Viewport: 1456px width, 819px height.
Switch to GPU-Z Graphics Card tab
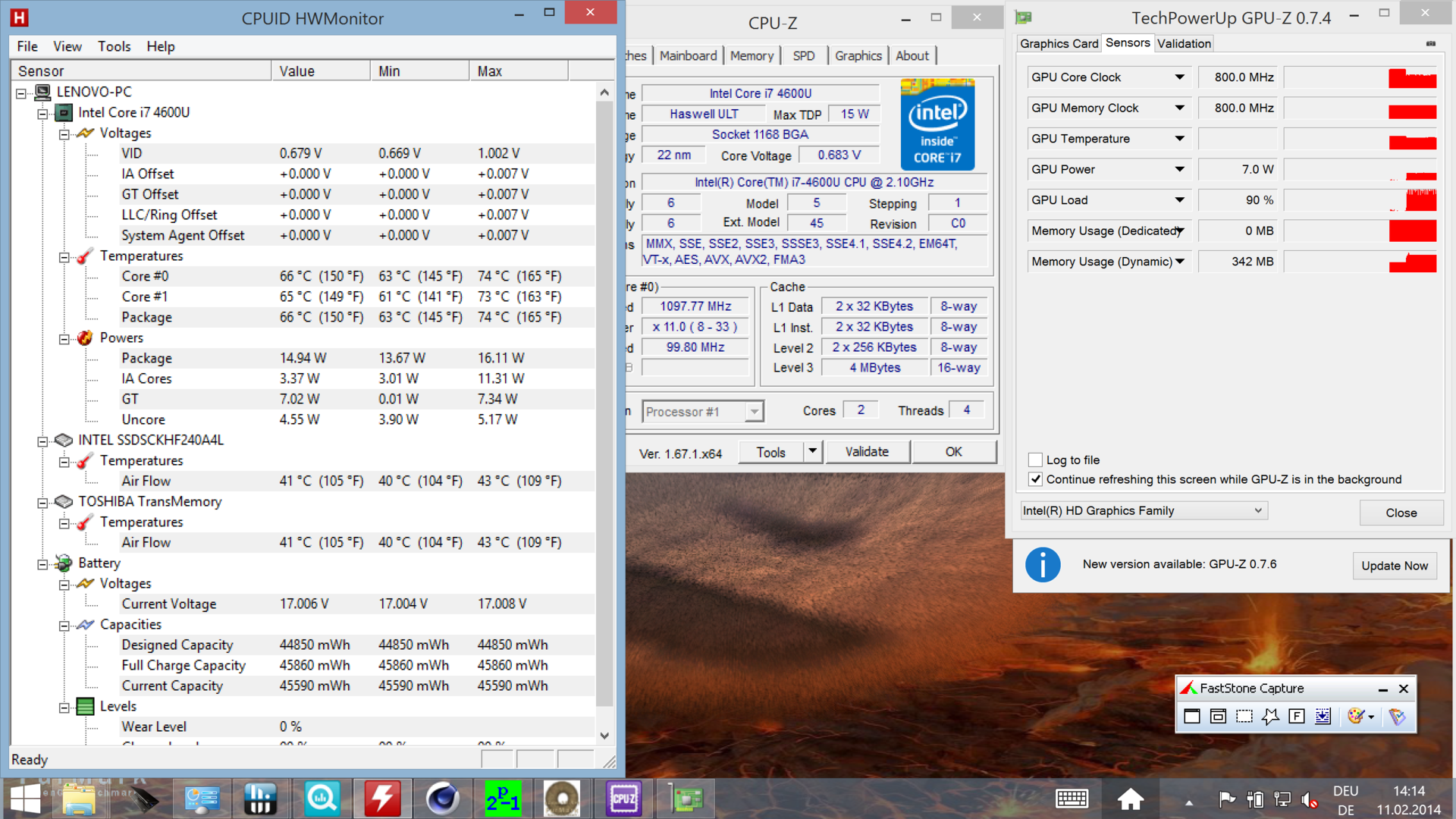click(x=1059, y=44)
